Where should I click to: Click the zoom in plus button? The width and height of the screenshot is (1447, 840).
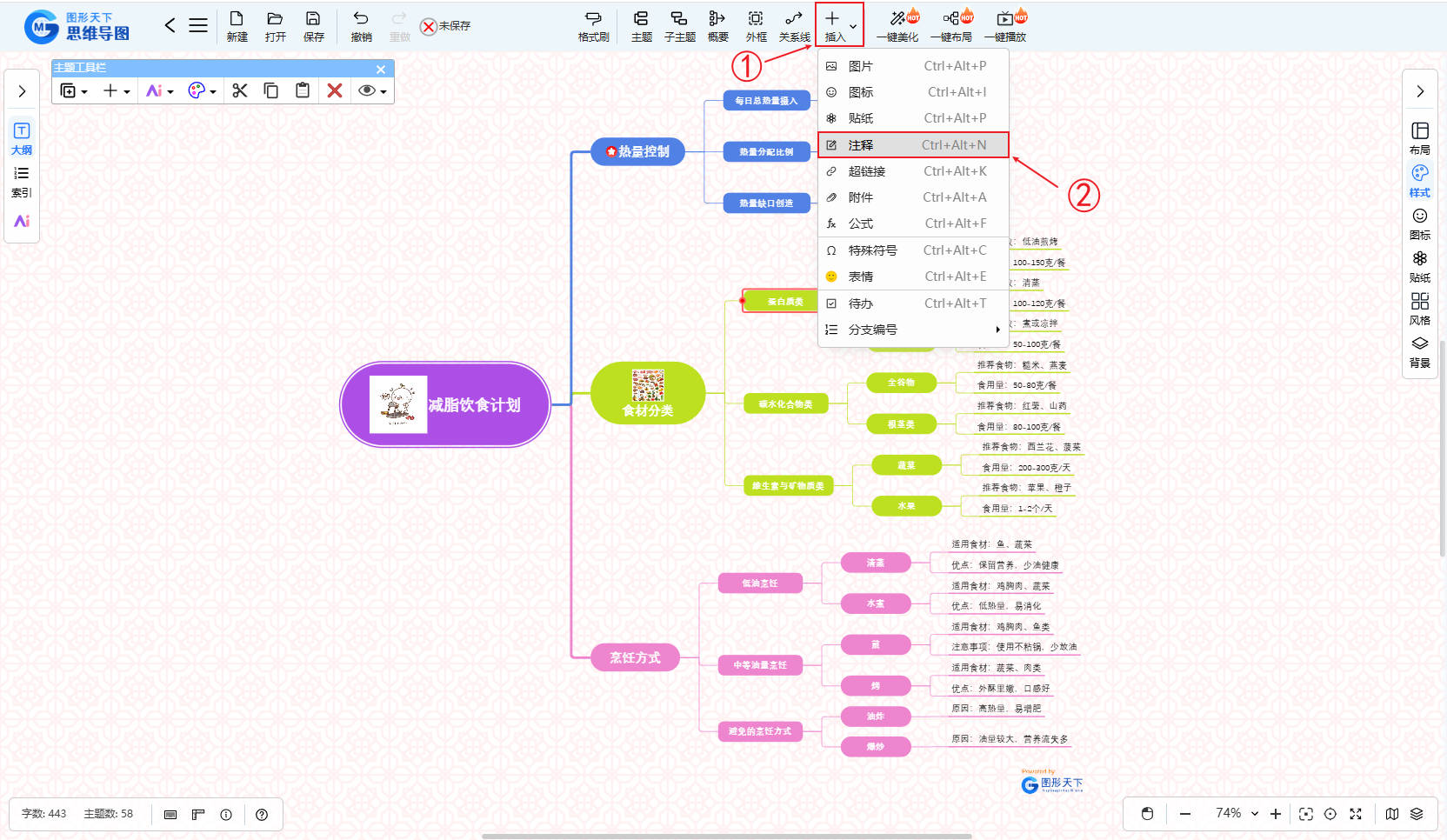point(1275,814)
